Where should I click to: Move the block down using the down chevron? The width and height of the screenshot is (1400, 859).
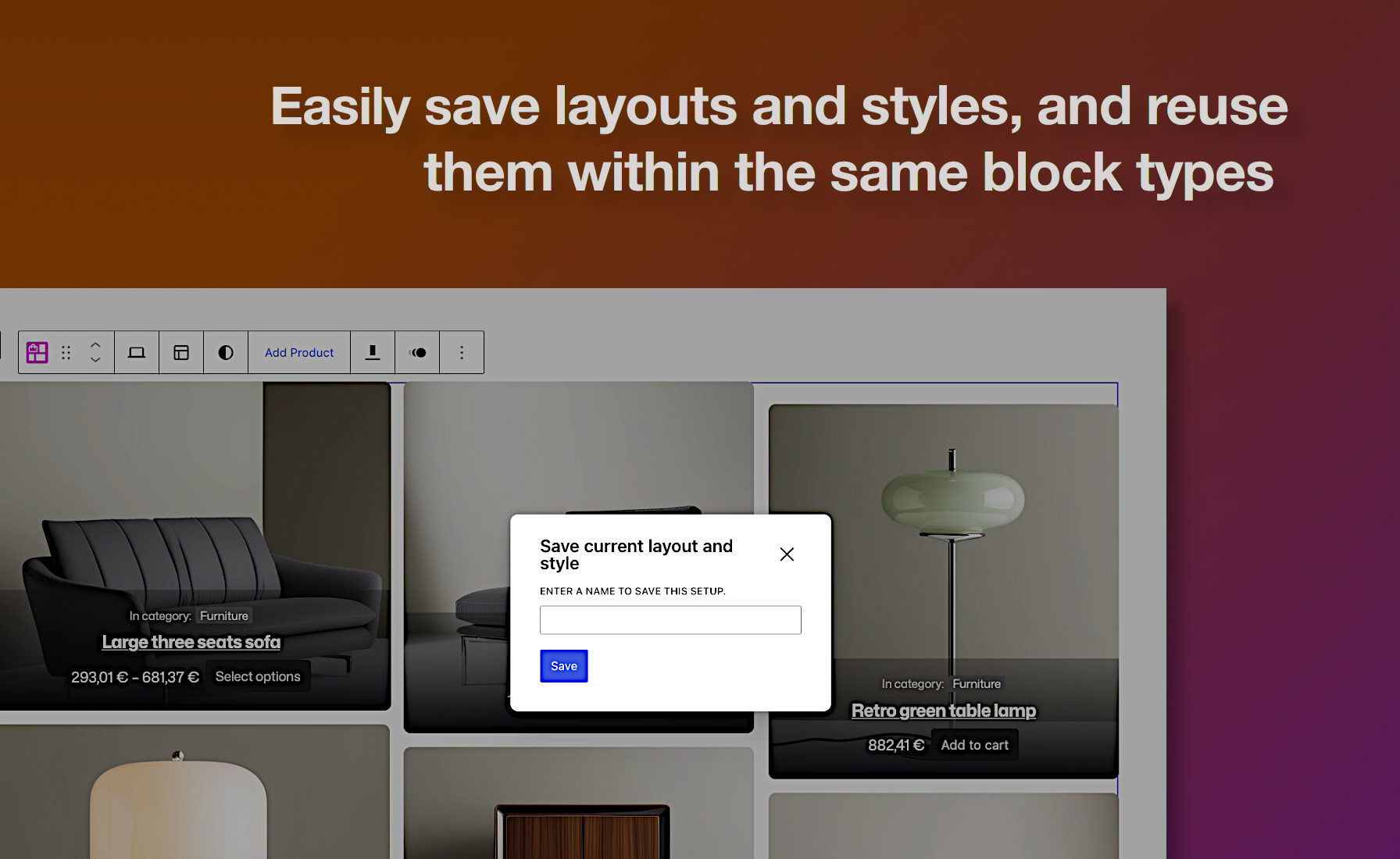click(95, 360)
